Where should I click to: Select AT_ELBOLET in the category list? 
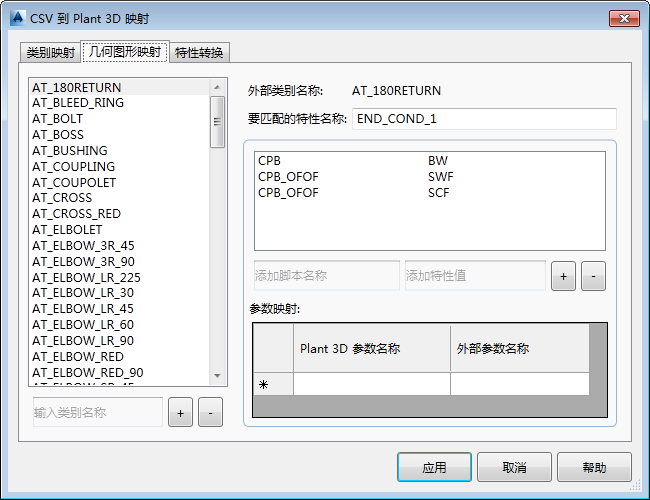tap(120, 230)
